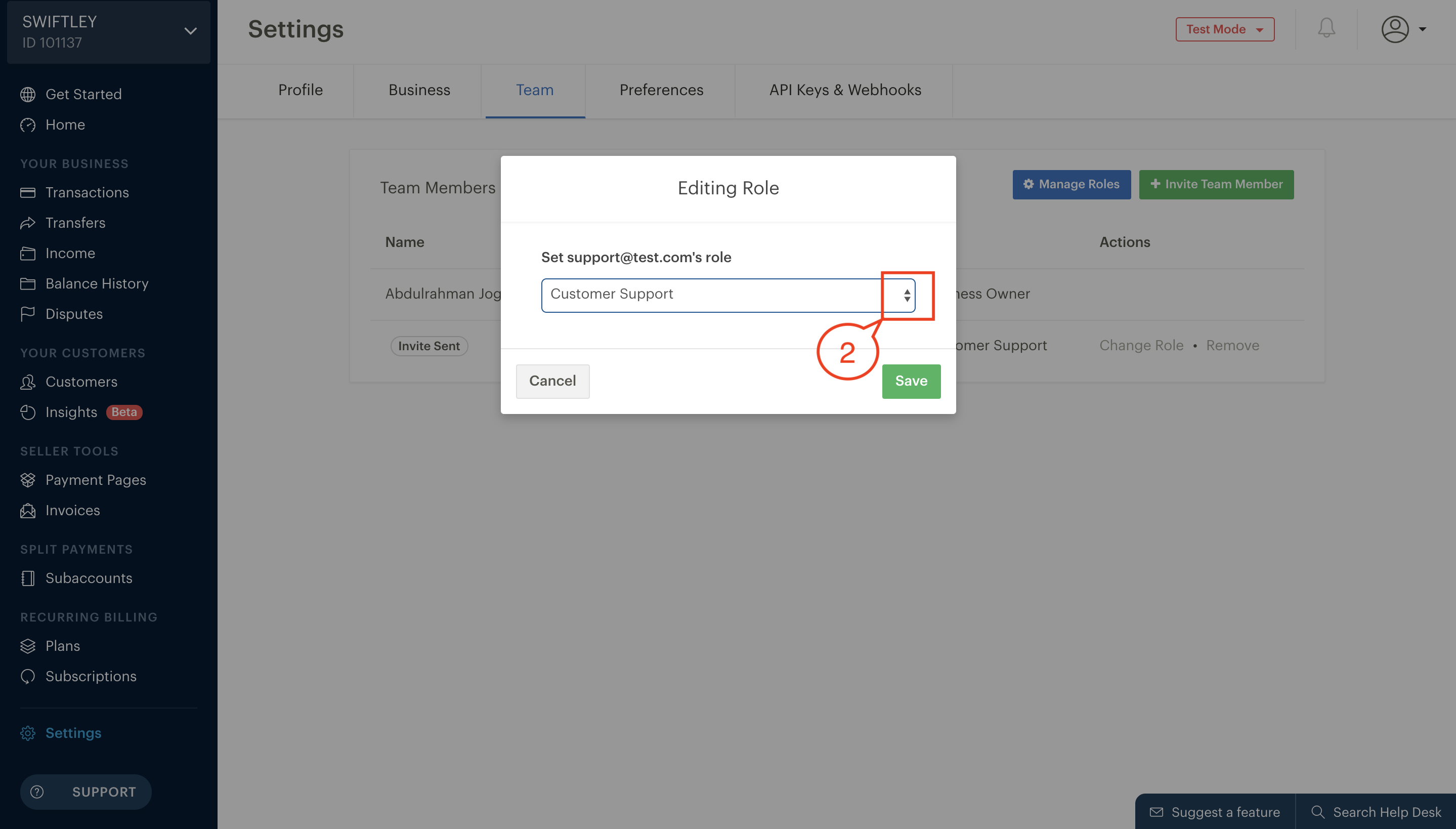This screenshot has height=829, width=1456.
Task: Click the Support question mark icon
Action: click(37, 792)
